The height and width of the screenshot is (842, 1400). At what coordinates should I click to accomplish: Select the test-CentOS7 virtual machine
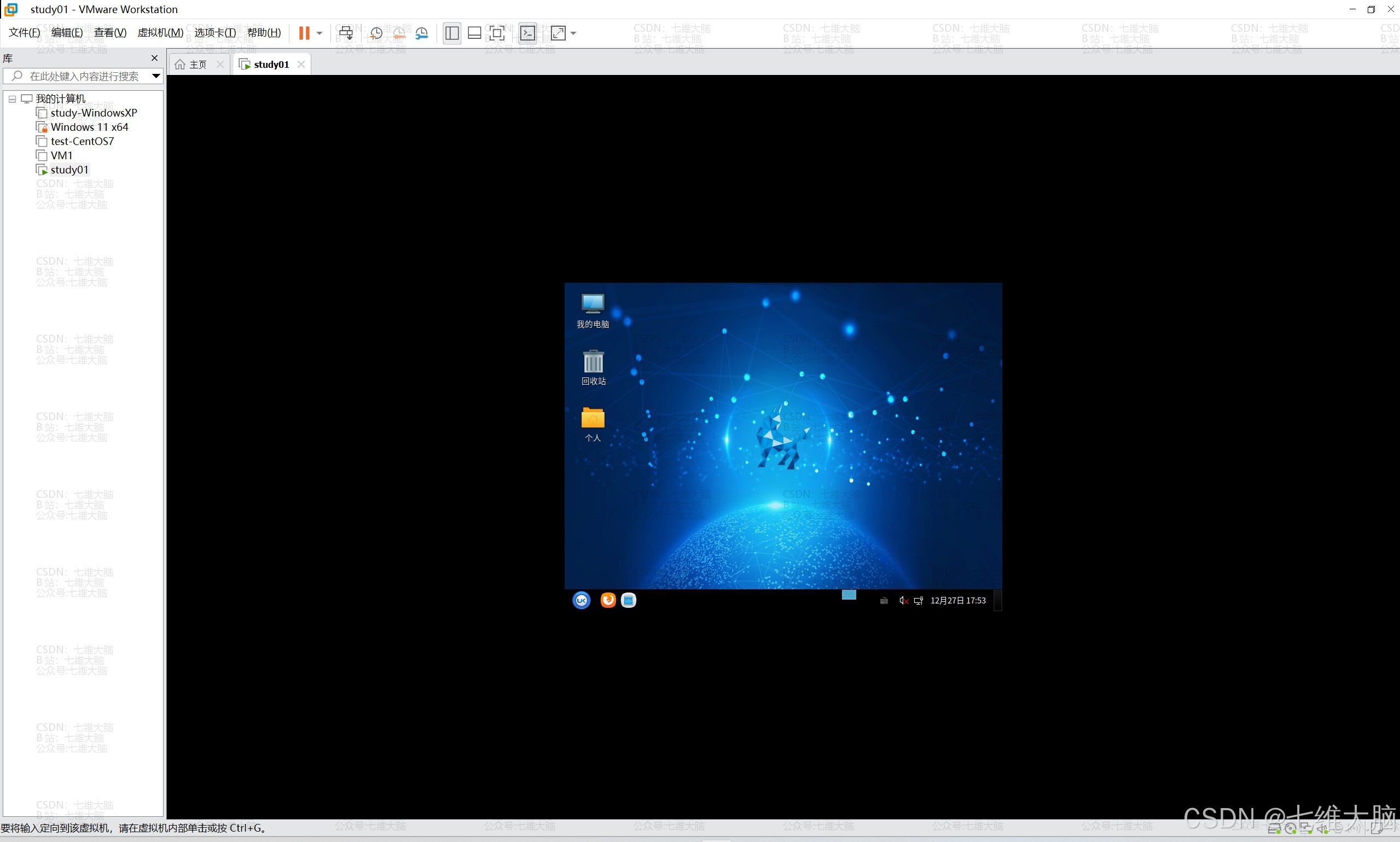click(x=82, y=141)
